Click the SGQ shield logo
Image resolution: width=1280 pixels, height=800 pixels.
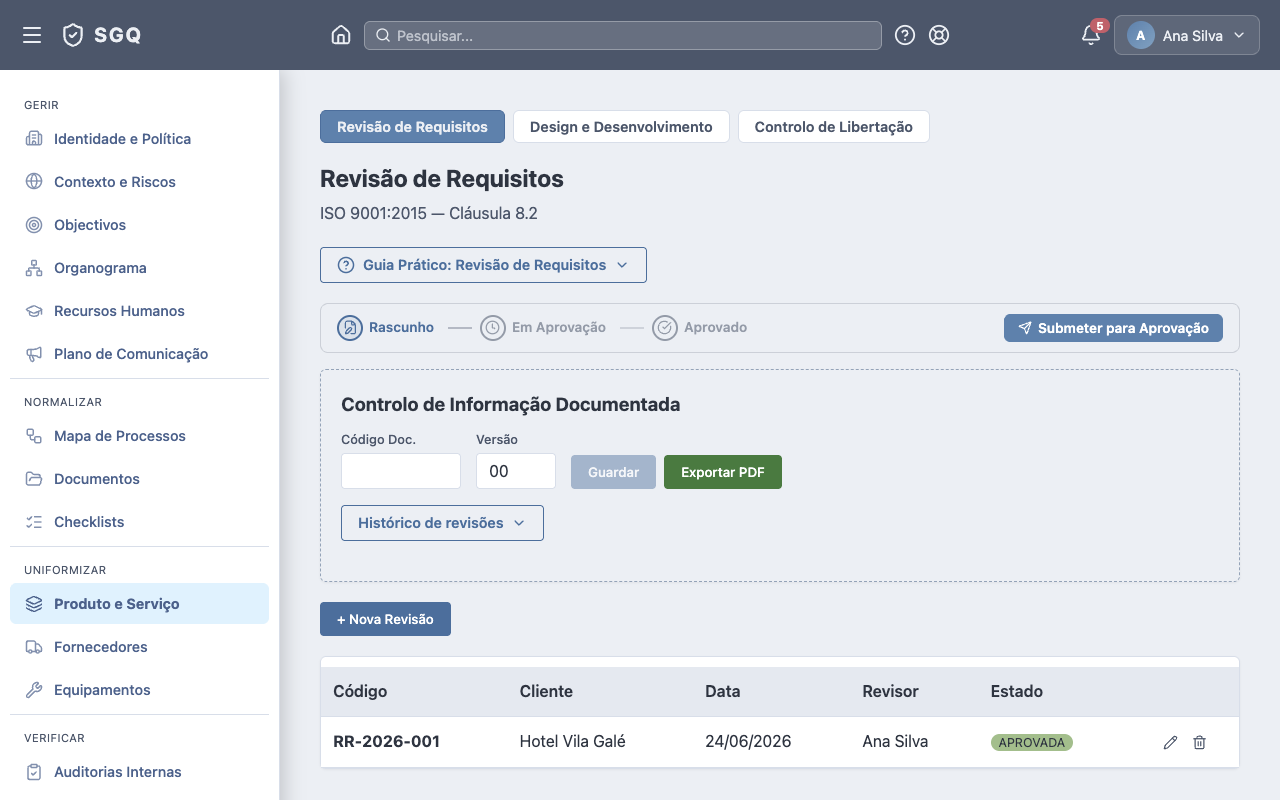73,35
